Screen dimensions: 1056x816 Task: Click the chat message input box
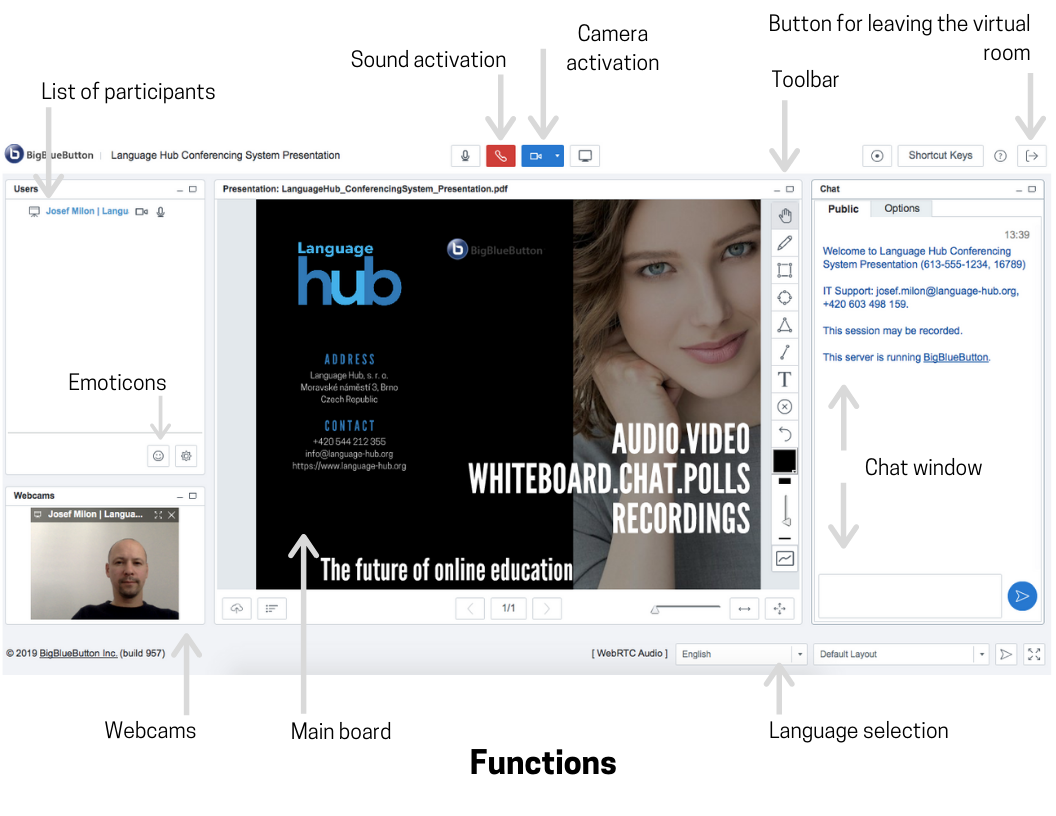pos(909,596)
